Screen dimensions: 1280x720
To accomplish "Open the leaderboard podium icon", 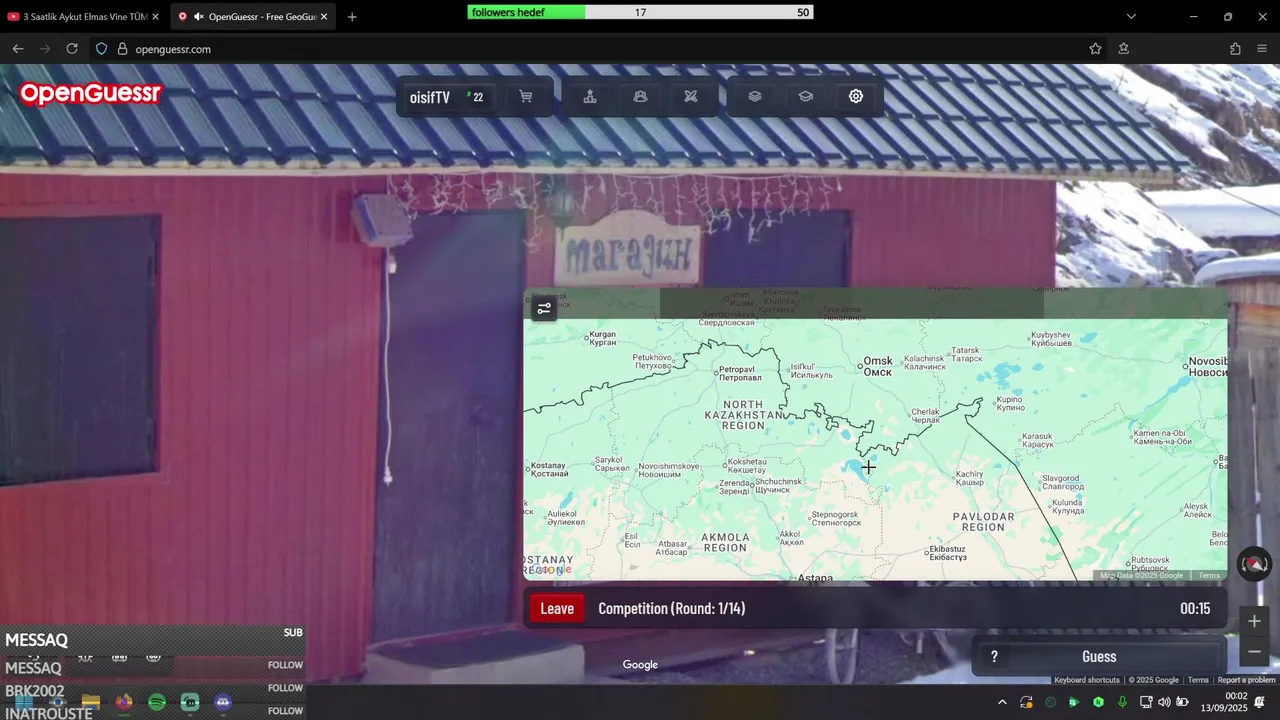I will tap(590, 97).
